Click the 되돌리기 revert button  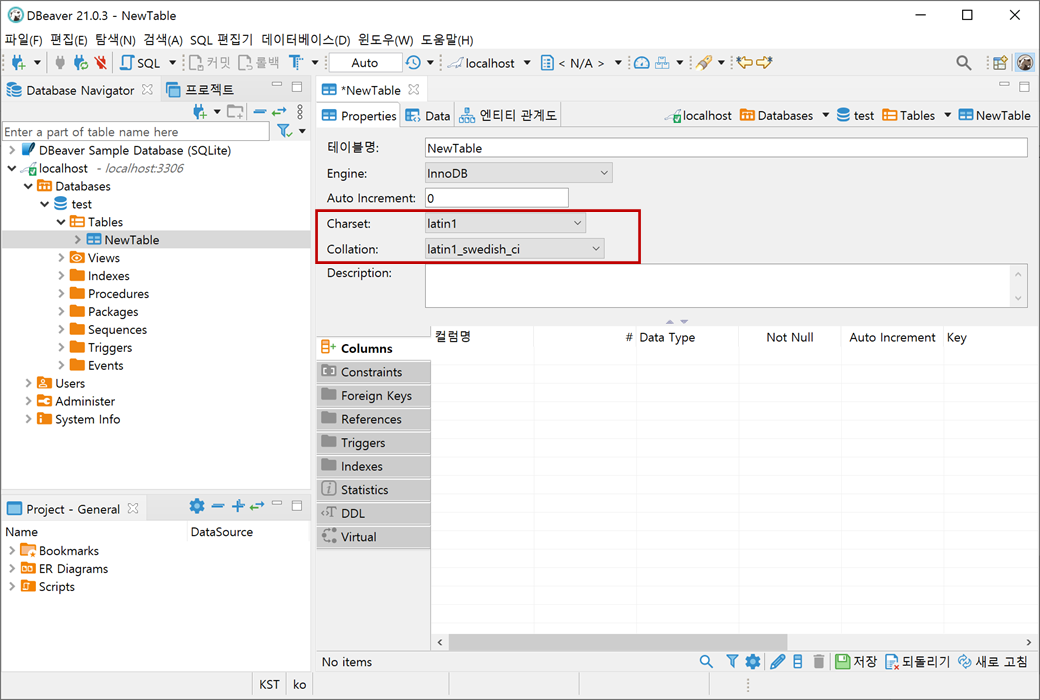point(917,662)
